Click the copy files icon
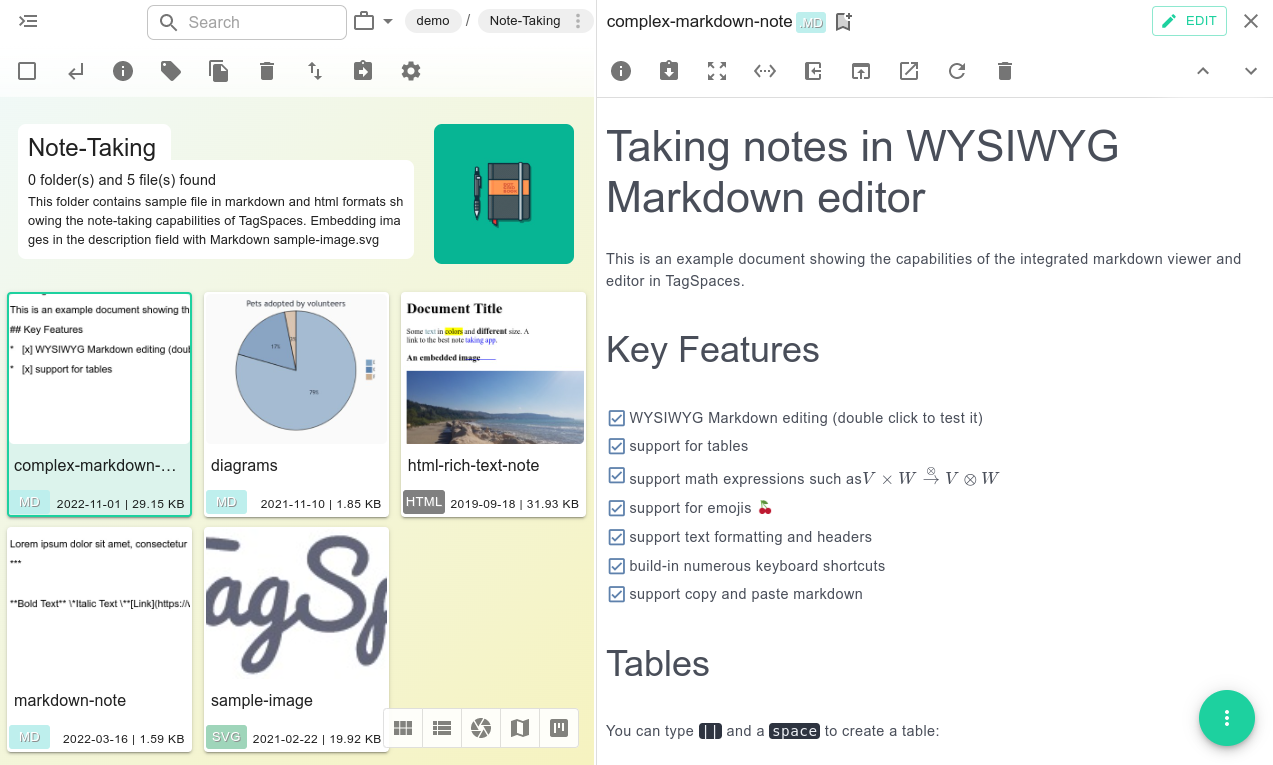Viewport: 1273px width, 765px height. point(219,71)
